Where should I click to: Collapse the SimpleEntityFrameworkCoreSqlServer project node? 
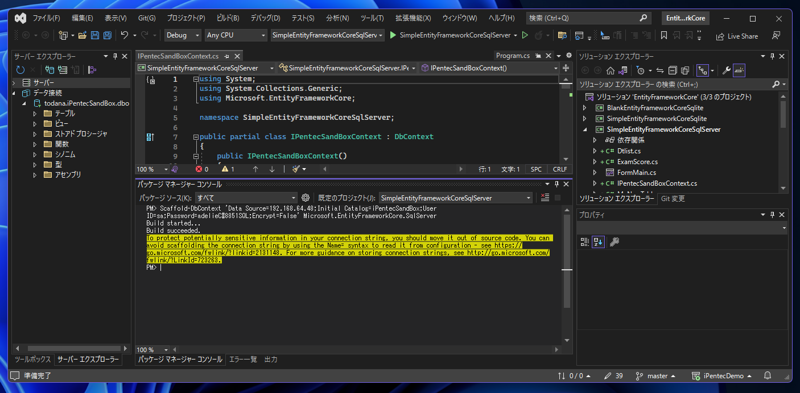coord(585,129)
